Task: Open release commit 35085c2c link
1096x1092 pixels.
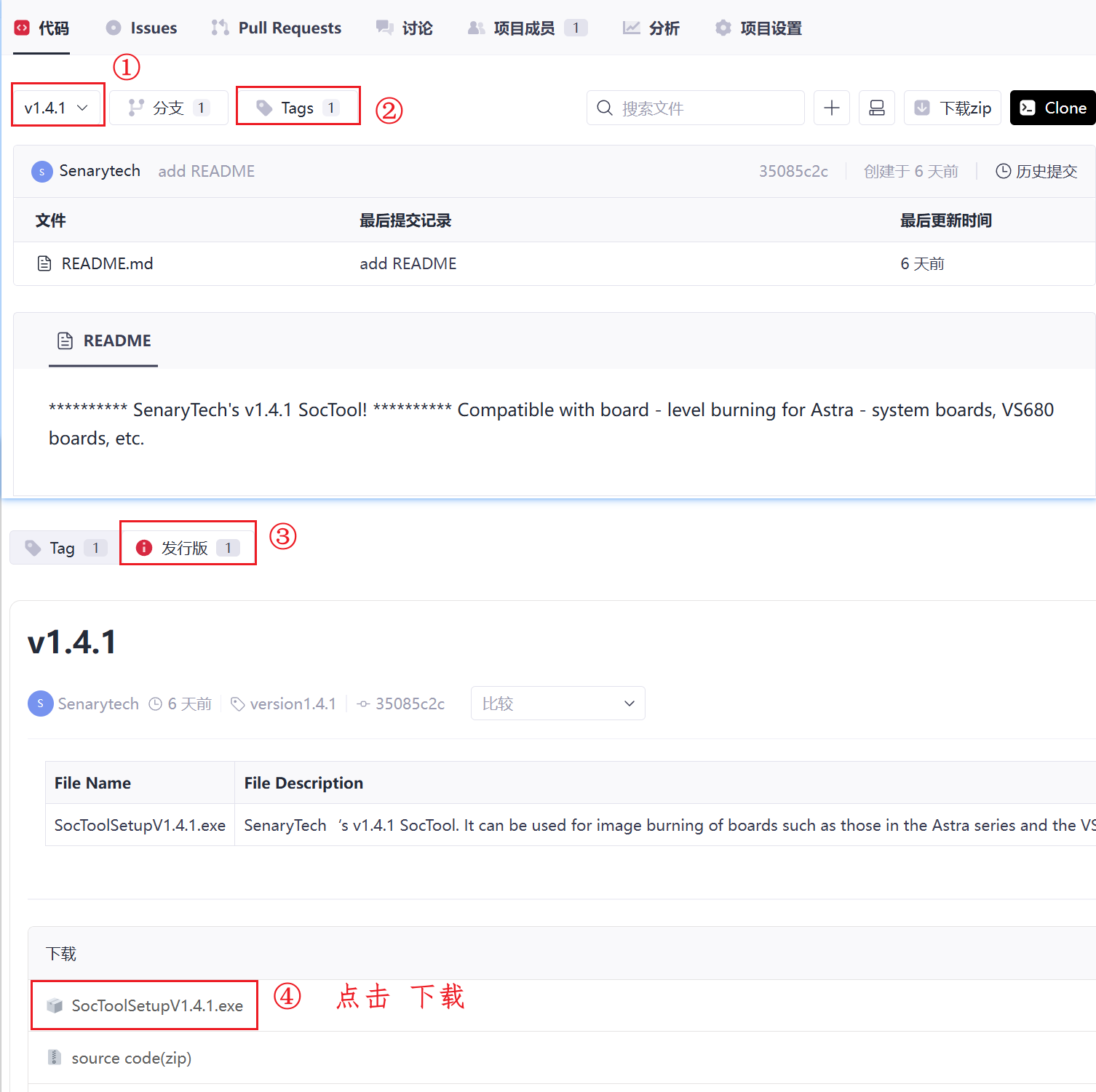Action: point(401,704)
